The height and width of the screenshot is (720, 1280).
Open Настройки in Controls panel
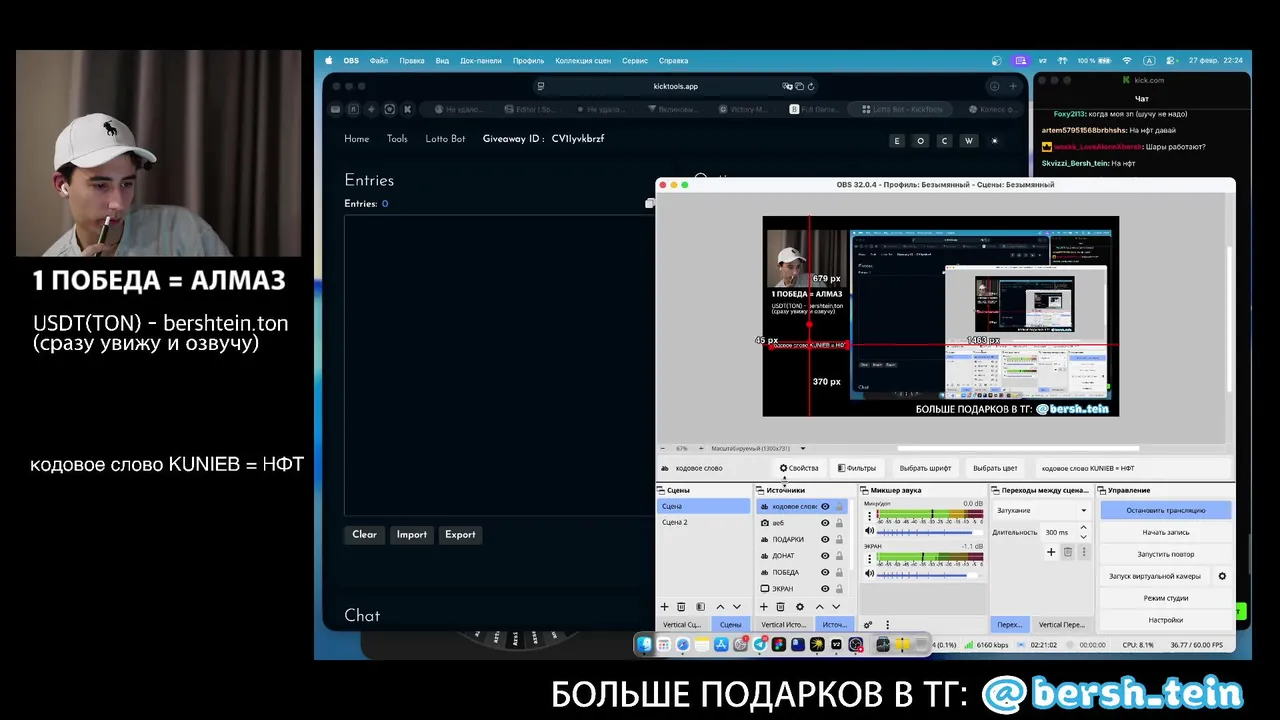[x=1166, y=620]
